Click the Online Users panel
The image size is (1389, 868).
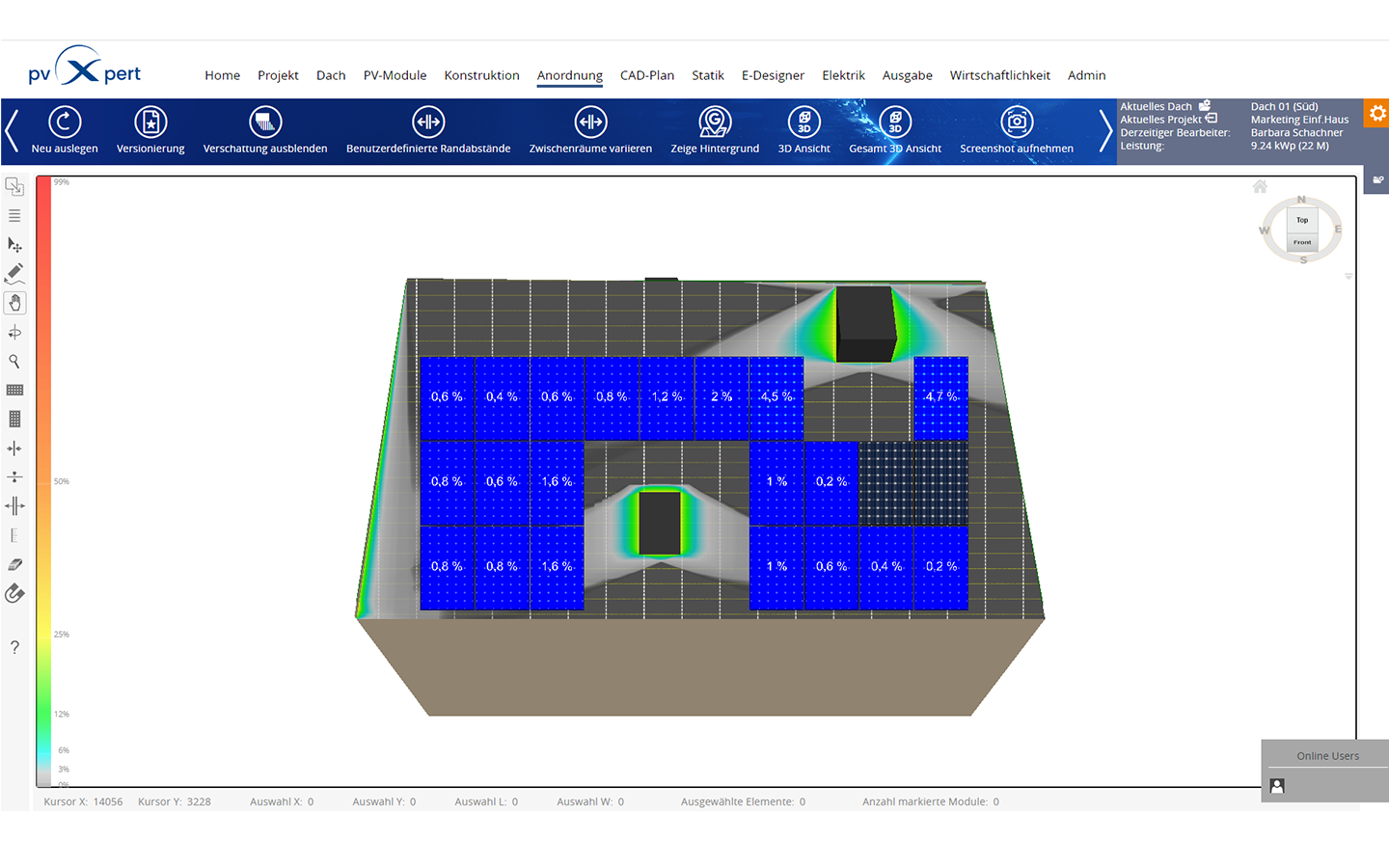click(x=1327, y=756)
